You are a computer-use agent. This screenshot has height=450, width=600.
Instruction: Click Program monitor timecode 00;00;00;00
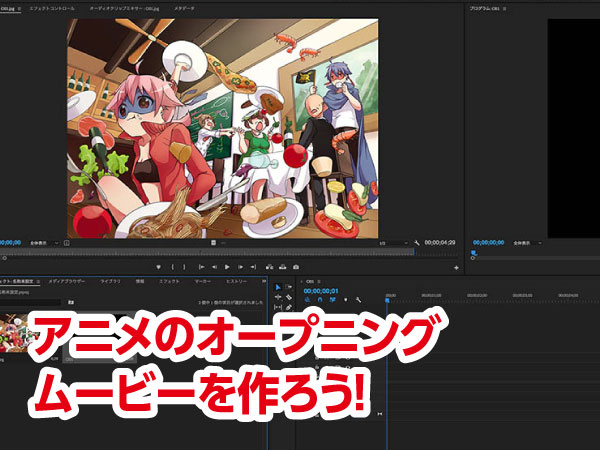488,243
